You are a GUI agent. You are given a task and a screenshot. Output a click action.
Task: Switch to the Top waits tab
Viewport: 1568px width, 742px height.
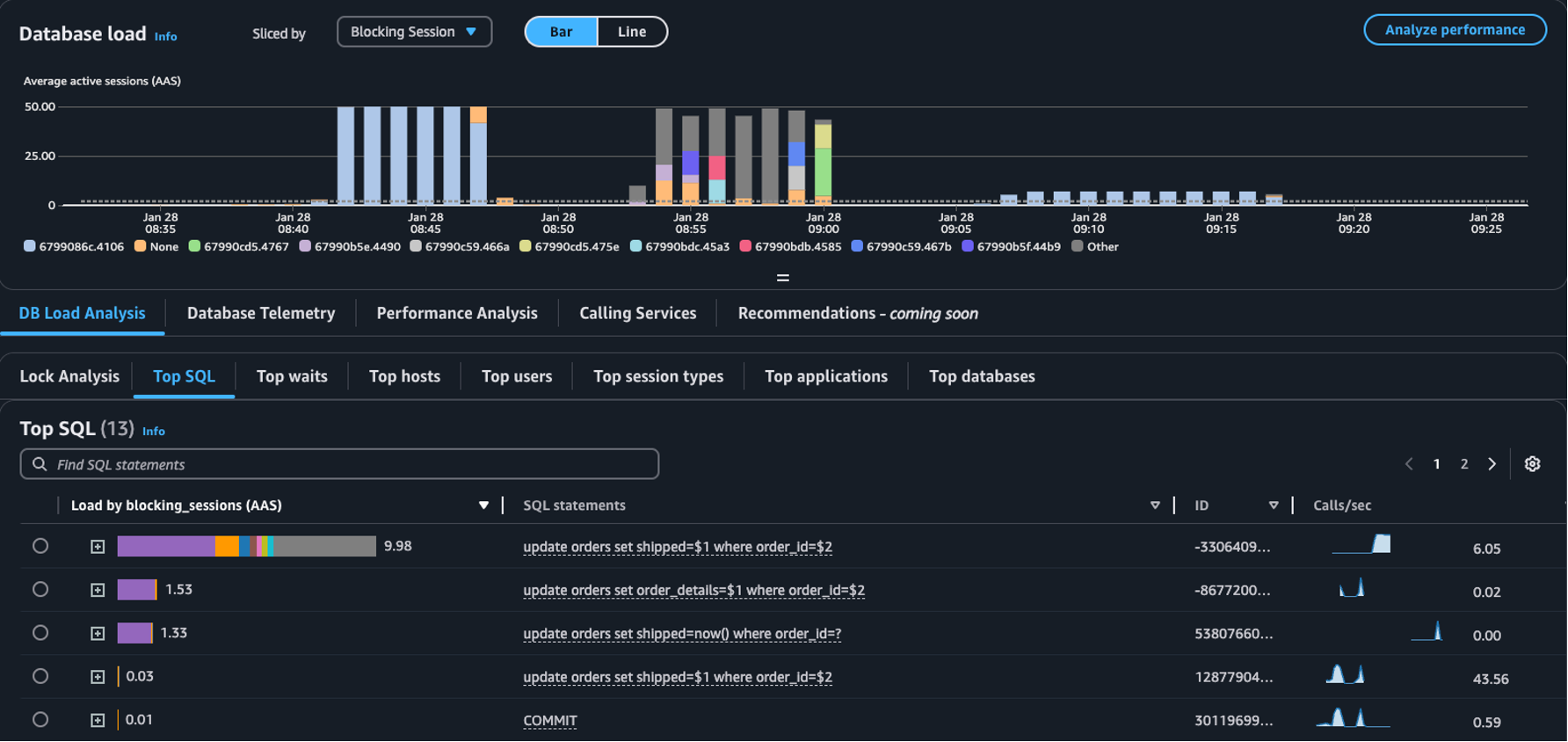(292, 376)
